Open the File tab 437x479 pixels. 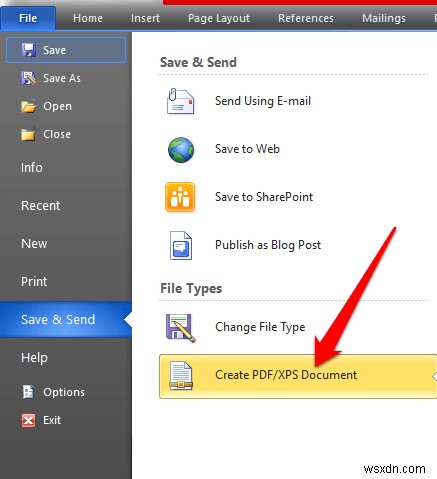click(x=28, y=18)
